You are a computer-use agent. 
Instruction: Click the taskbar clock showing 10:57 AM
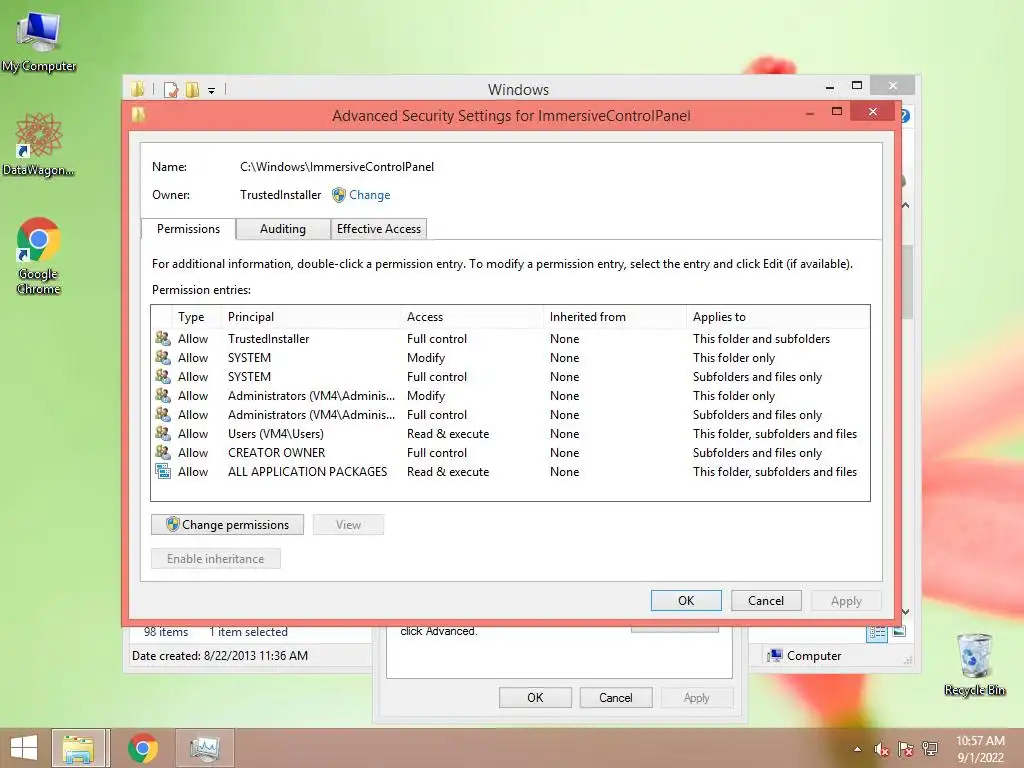pos(980,748)
